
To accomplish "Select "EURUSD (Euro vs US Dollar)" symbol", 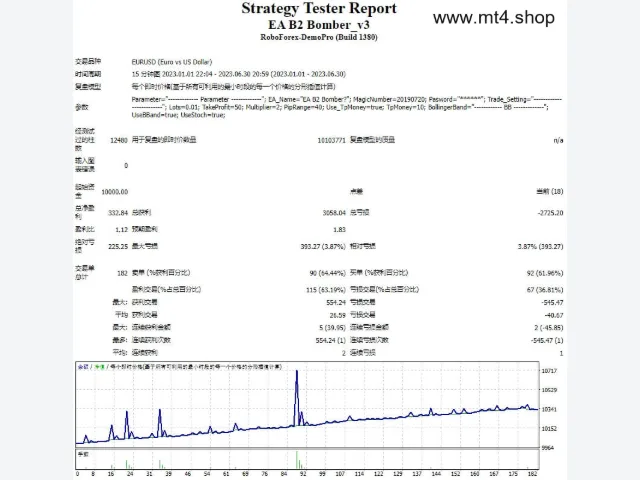I will [172, 62].
